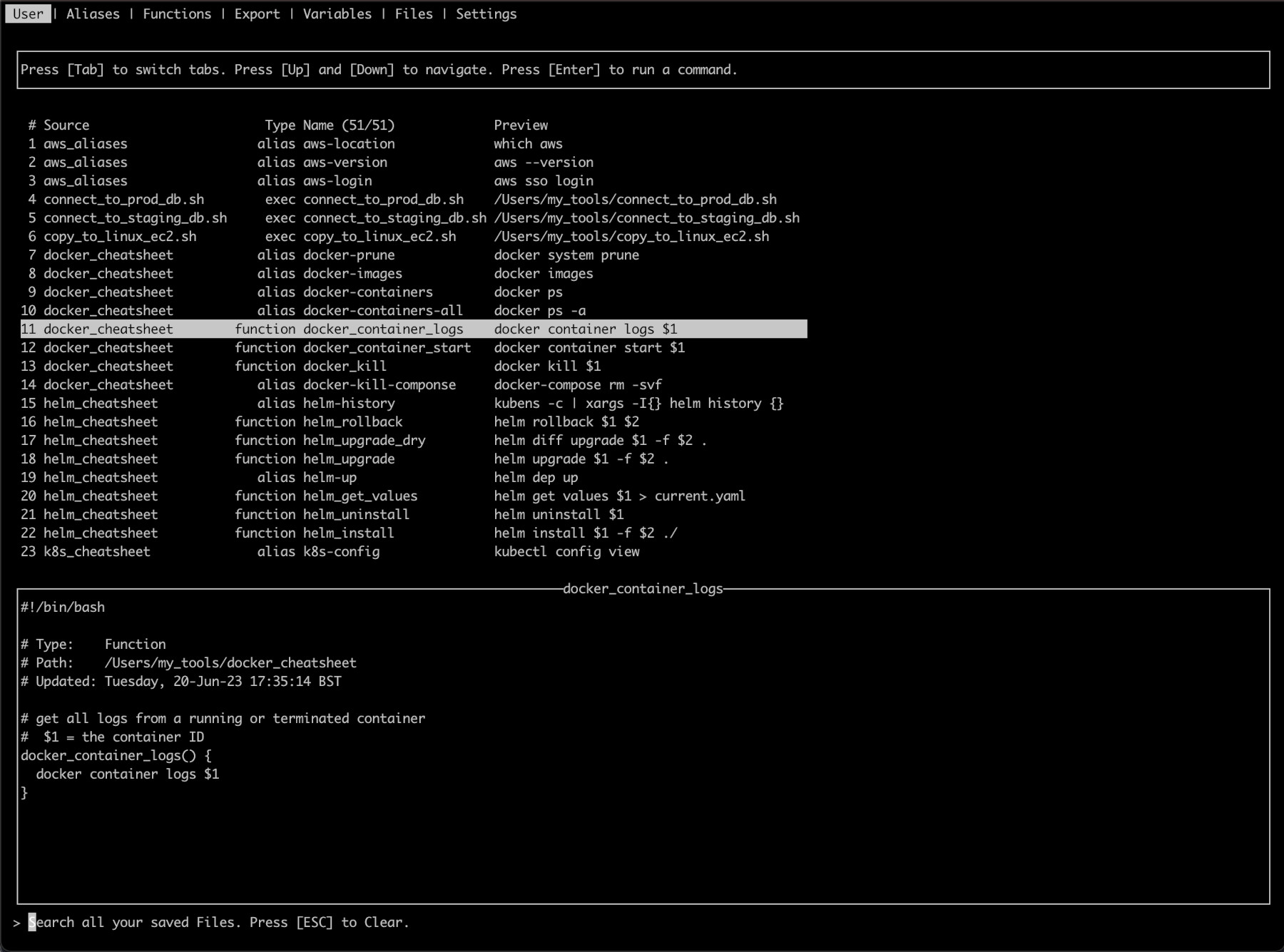Viewport: 1284px width, 952px height.
Task: Pick the docker-prune alias row
Action: pyautogui.click(x=348, y=255)
